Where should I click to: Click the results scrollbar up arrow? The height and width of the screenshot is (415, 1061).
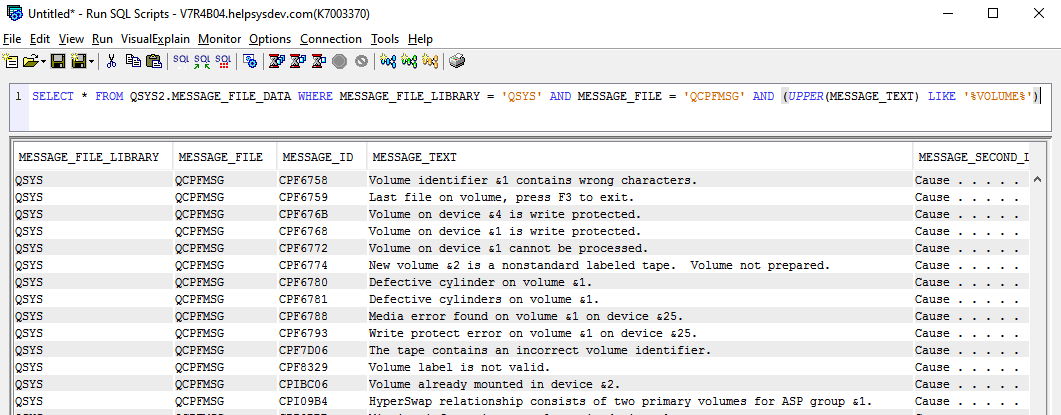(1038, 179)
